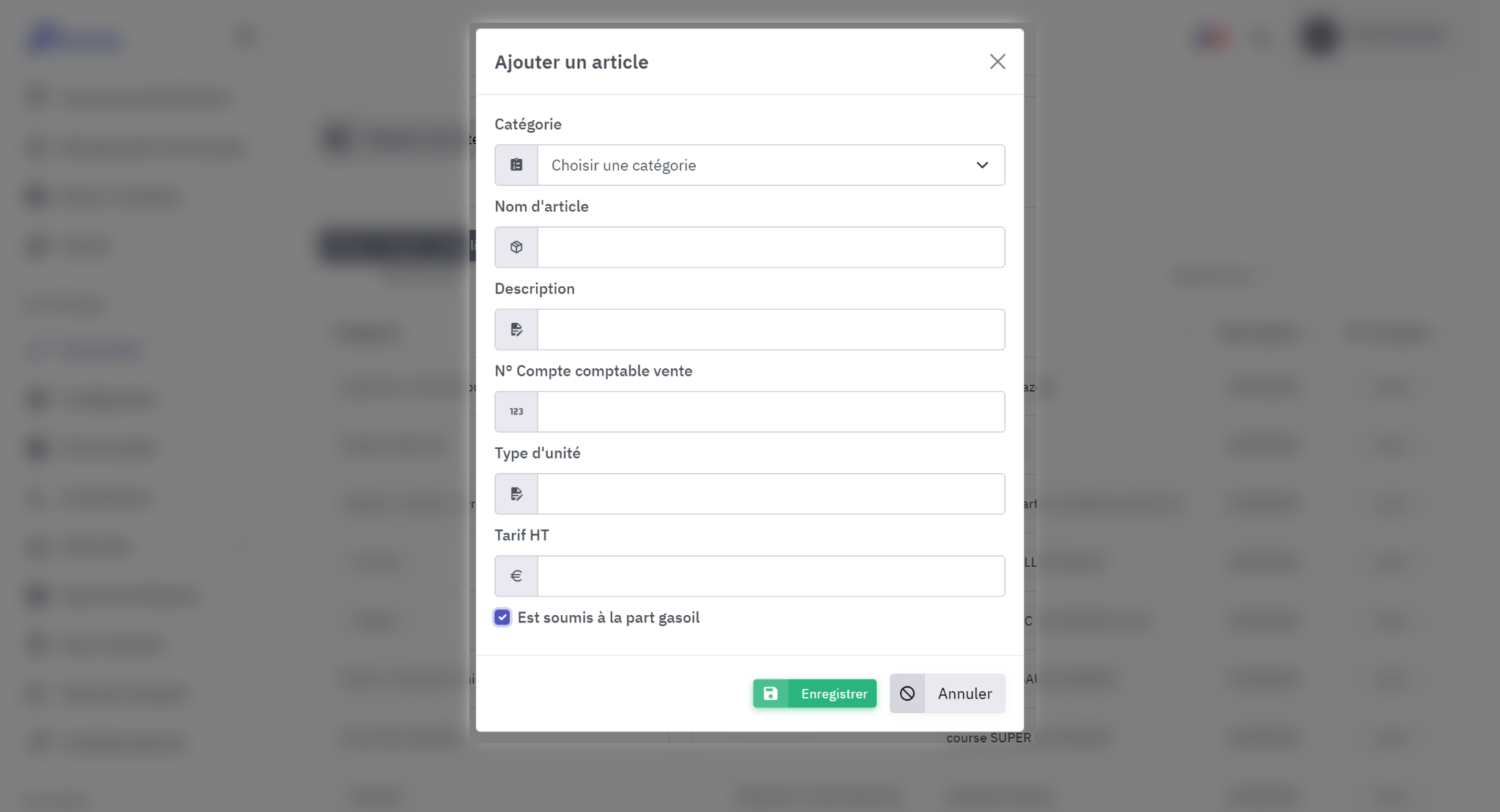The width and height of the screenshot is (1500, 812).
Task: Click the floppy disk save icon
Action: coord(771,693)
